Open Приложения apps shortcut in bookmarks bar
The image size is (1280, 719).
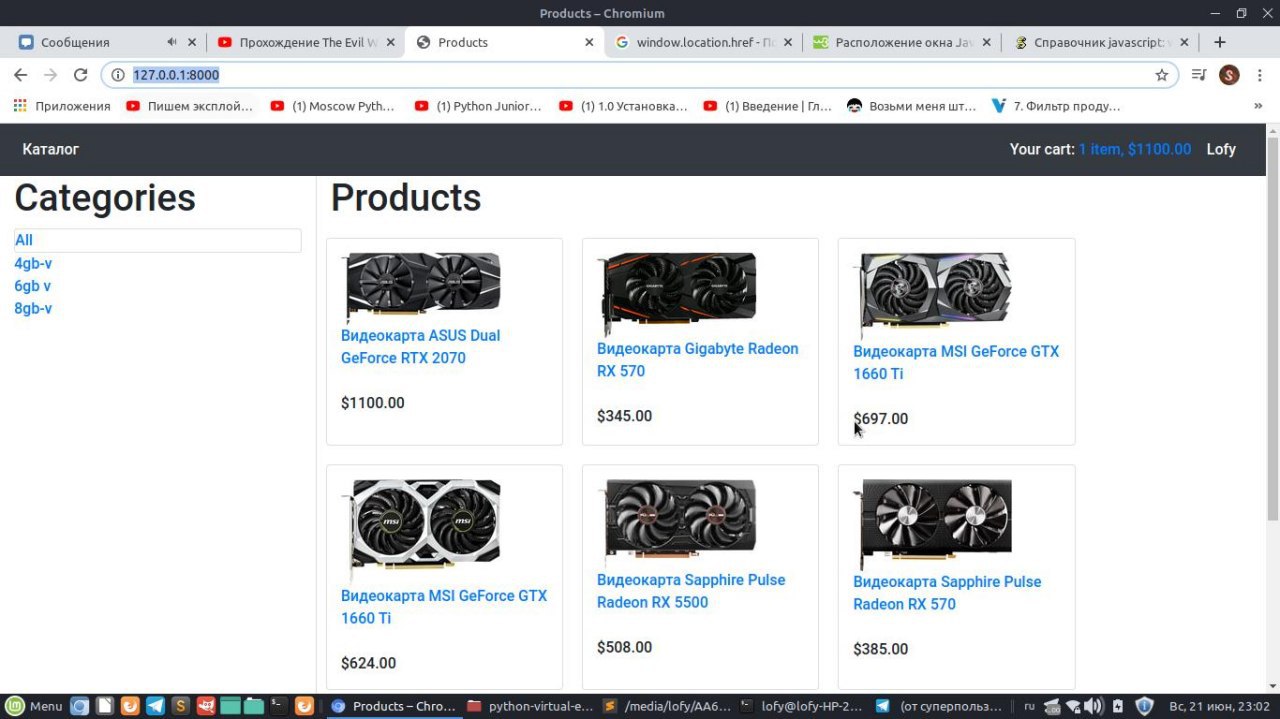(62, 106)
